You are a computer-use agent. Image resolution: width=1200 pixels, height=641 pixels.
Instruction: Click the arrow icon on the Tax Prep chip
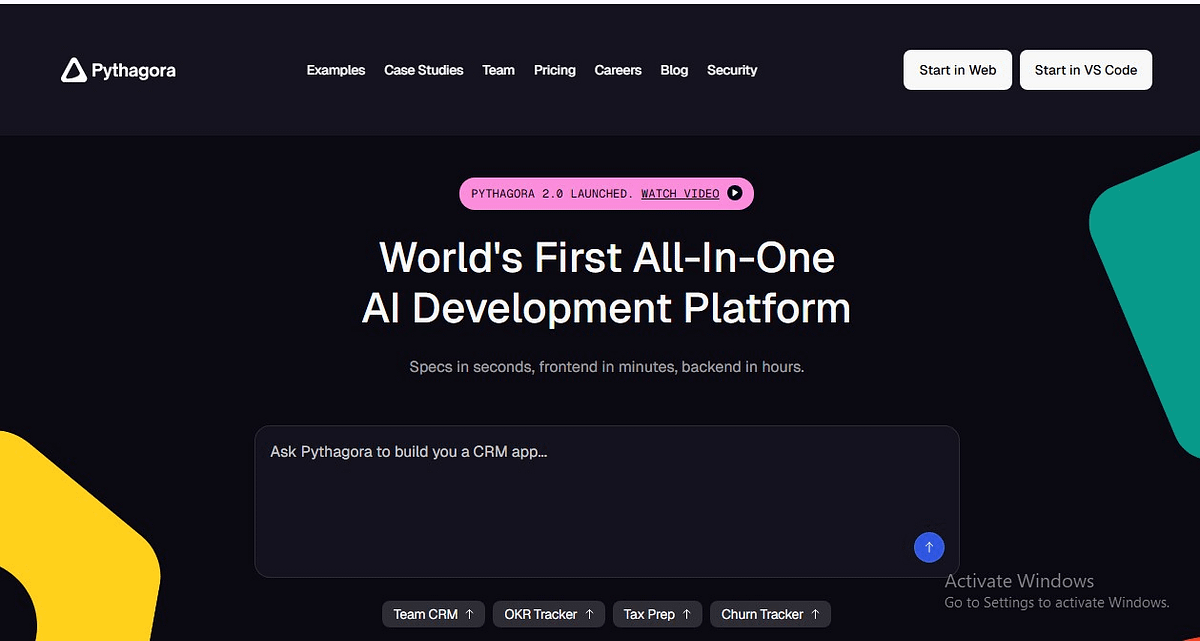pyautogui.click(x=688, y=614)
